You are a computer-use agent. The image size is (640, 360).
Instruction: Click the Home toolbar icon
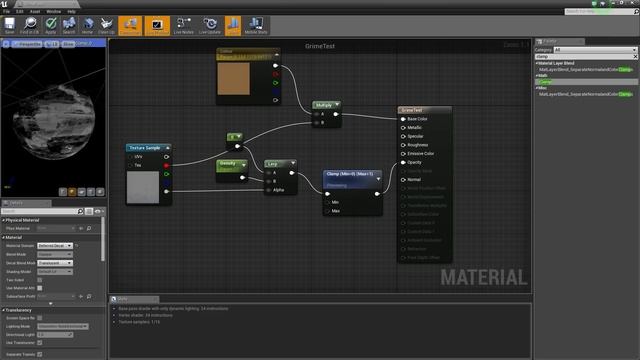(87, 25)
